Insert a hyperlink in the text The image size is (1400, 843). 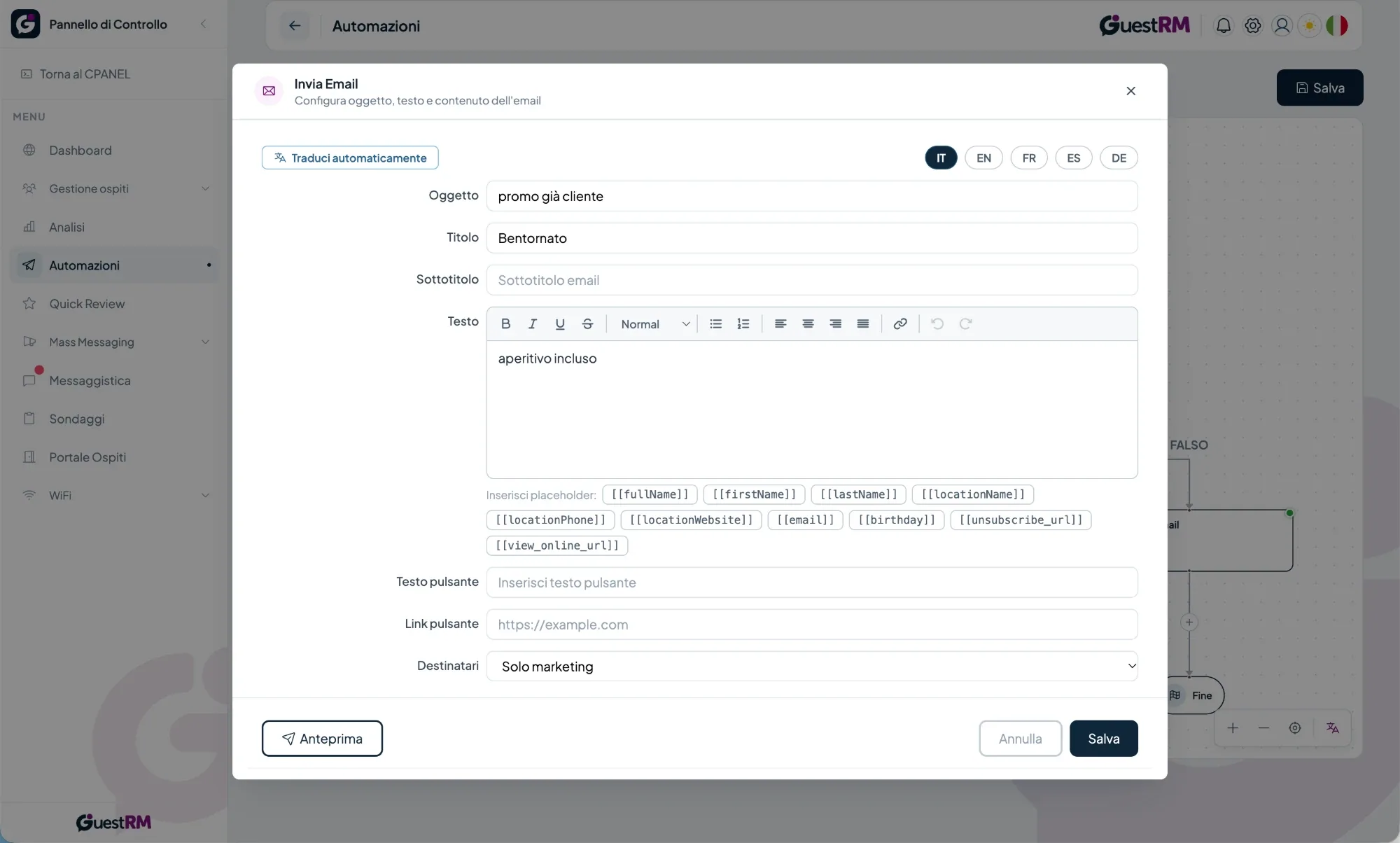pos(900,323)
